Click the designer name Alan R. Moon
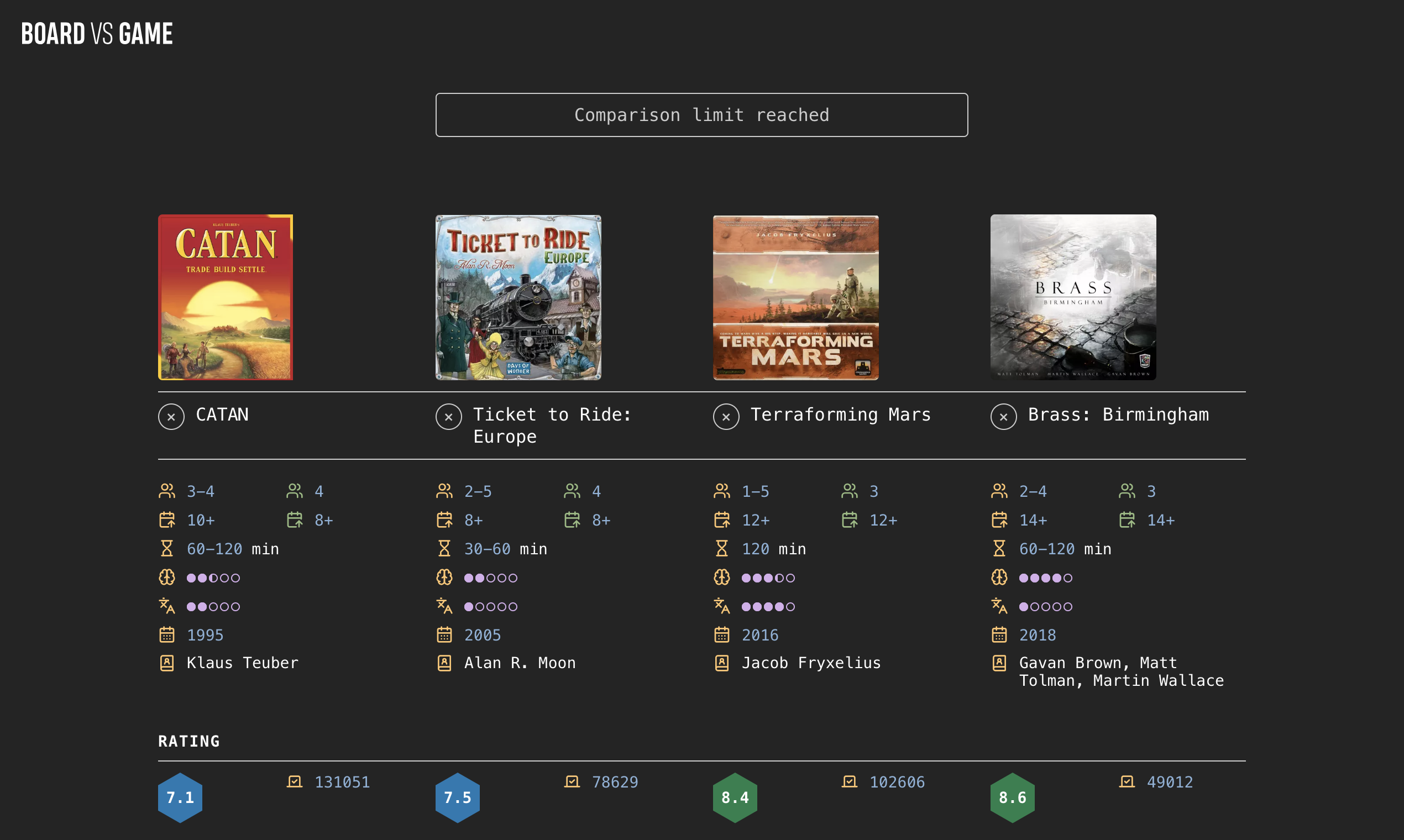 (520, 663)
